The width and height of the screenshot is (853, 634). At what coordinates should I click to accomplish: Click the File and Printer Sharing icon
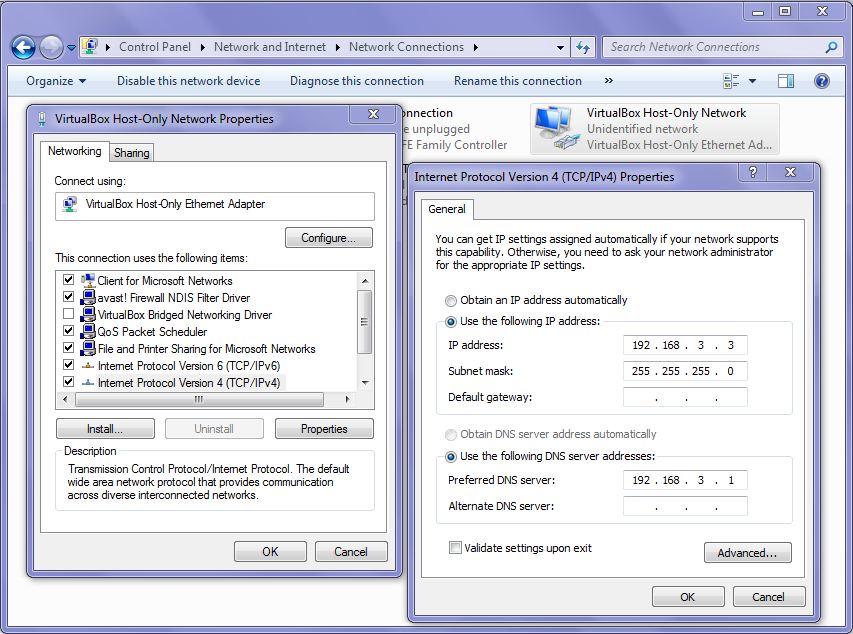[x=88, y=348]
